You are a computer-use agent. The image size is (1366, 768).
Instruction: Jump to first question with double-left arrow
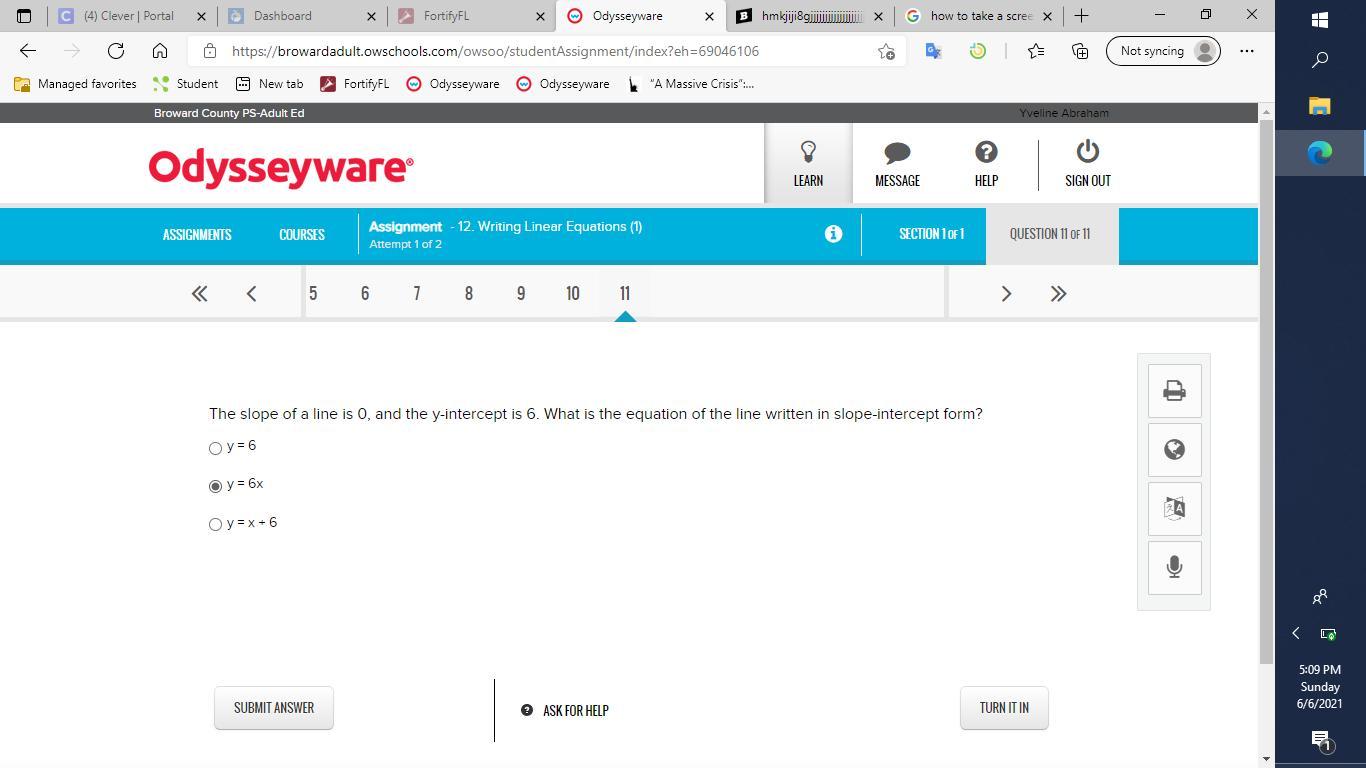pos(199,293)
